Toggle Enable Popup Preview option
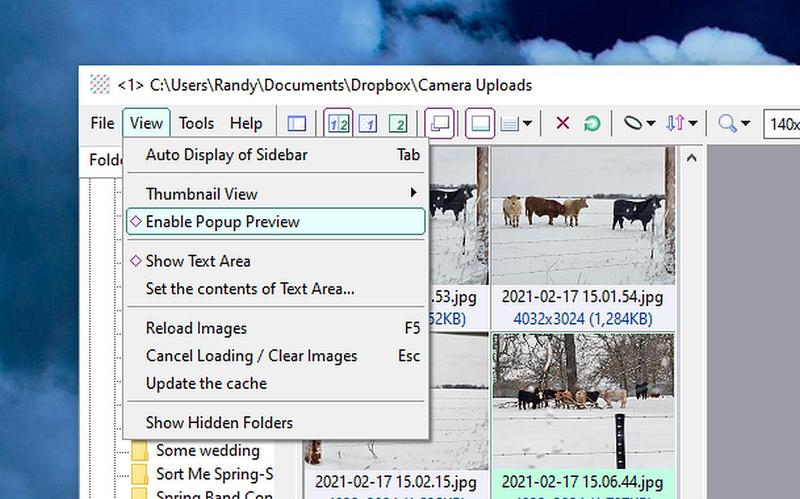800x499 pixels. click(x=276, y=221)
